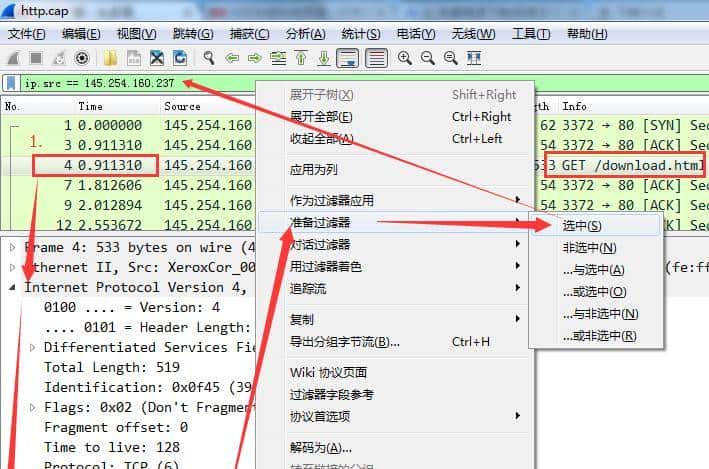Go to next packet green arrow
Image resolution: width=709 pixels, height=469 pixels.
[255, 58]
